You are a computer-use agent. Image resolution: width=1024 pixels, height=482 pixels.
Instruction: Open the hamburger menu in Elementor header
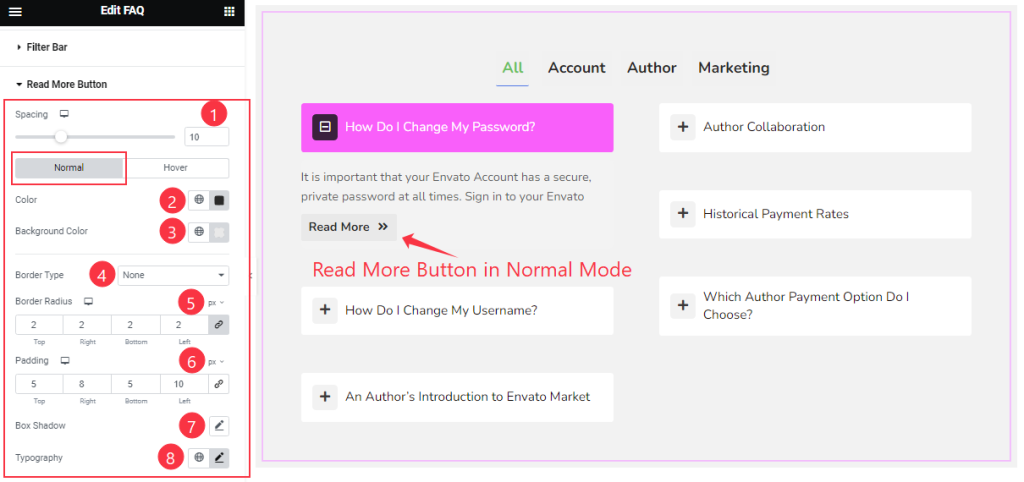[x=15, y=11]
